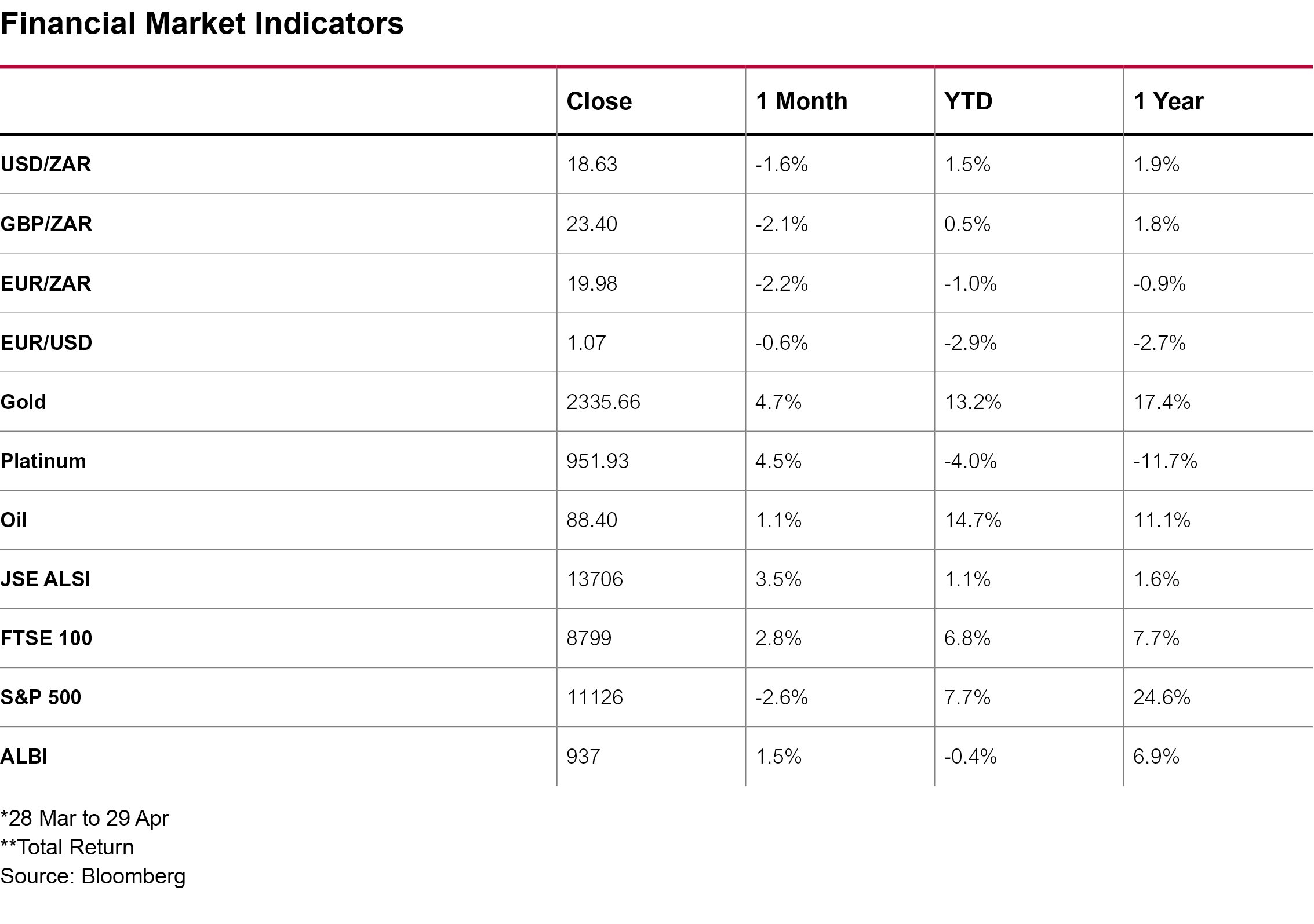Viewport: 1314px width, 924px height.
Task: Select the JSE ALSI row label
Action: tap(45, 579)
